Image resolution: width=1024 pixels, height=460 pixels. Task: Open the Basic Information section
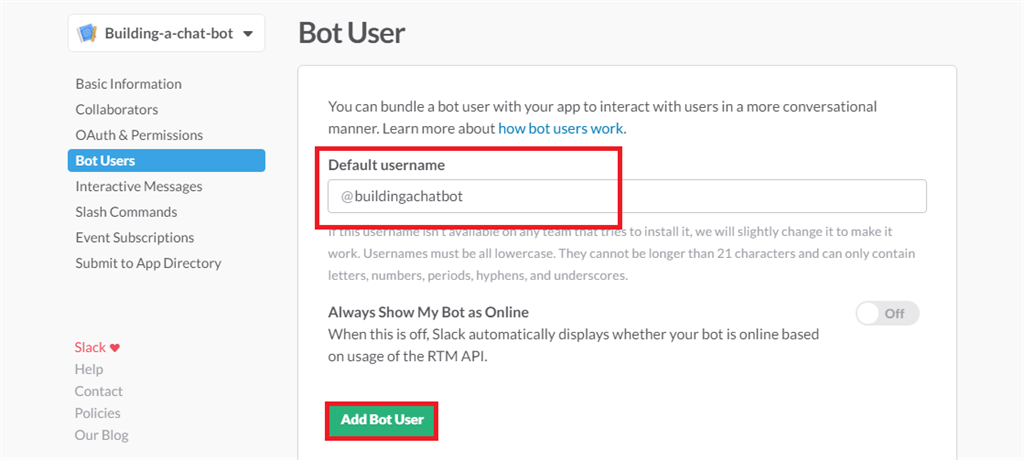point(128,84)
